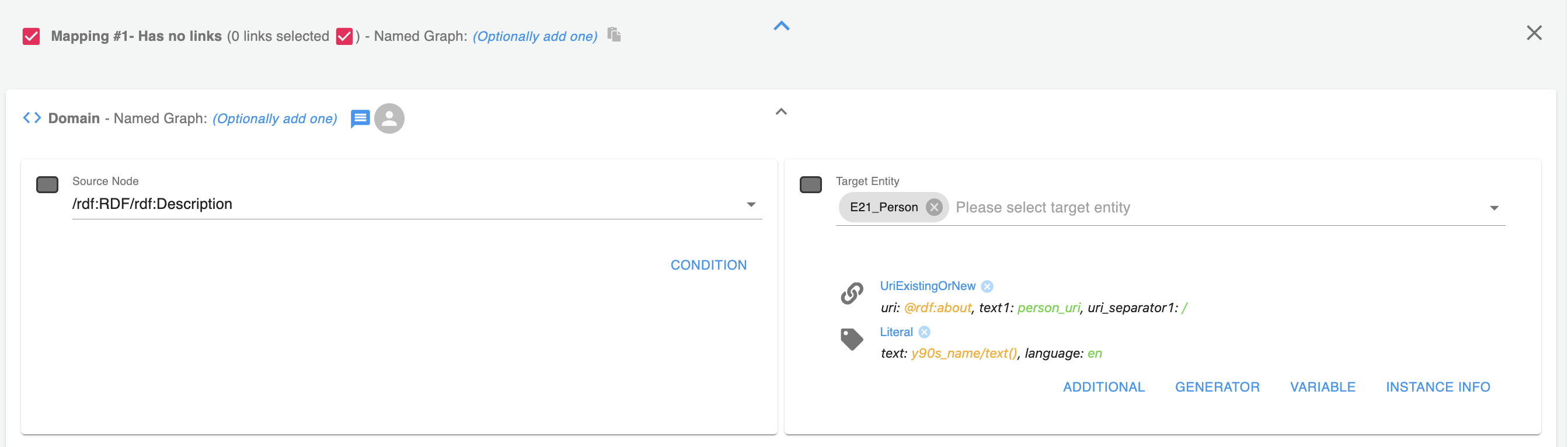
Task: Click the copy mapping clipboard icon
Action: tap(614, 35)
